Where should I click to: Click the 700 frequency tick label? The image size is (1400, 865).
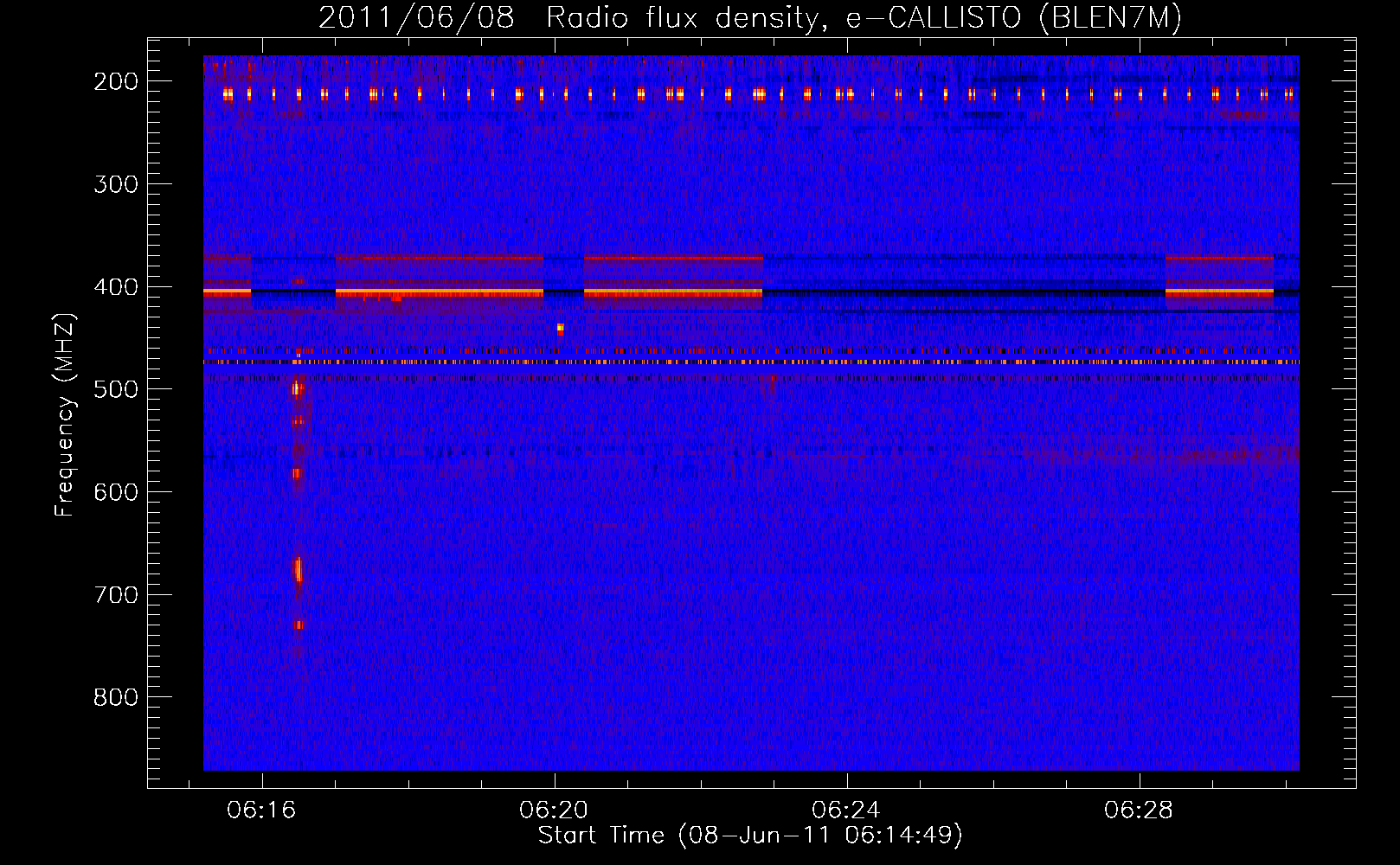[x=116, y=595]
